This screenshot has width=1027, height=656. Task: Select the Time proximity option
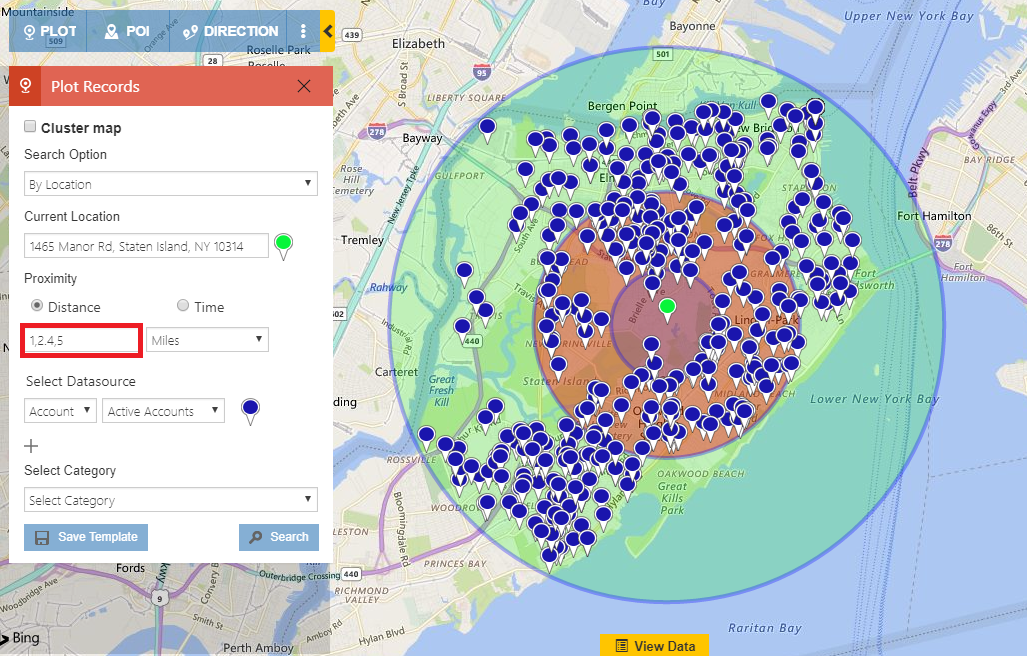pos(183,306)
